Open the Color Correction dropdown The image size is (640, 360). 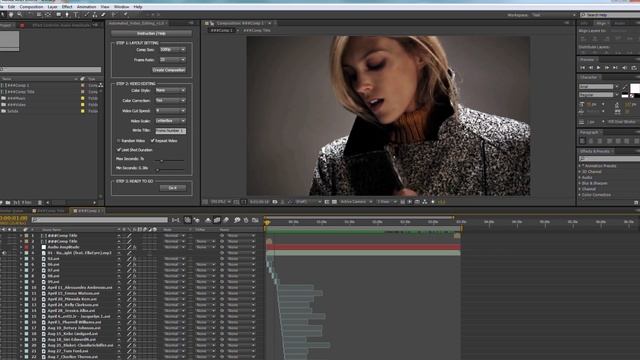(171, 100)
